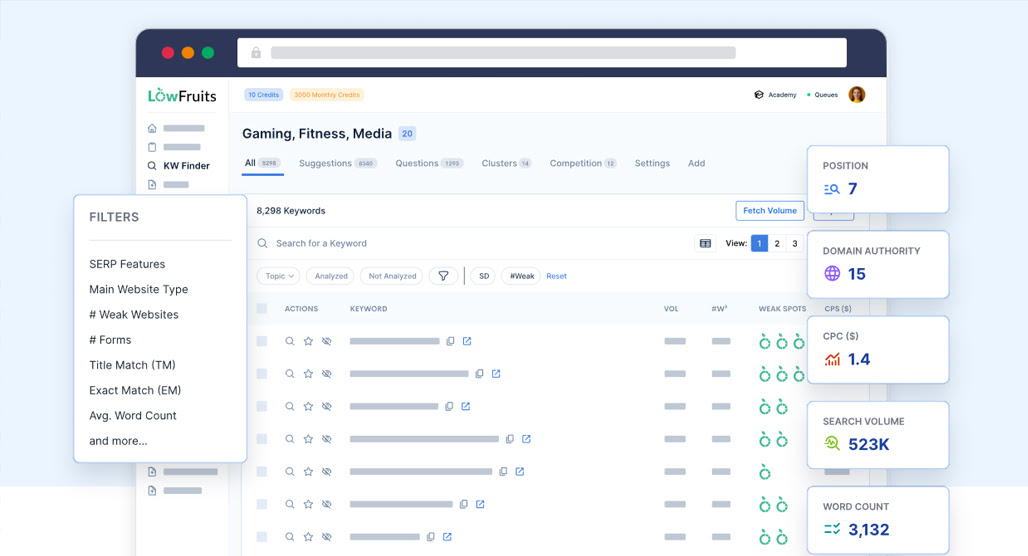1028x556 pixels.
Task: Click the magnifier action in the first keyword row
Action: click(x=289, y=341)
